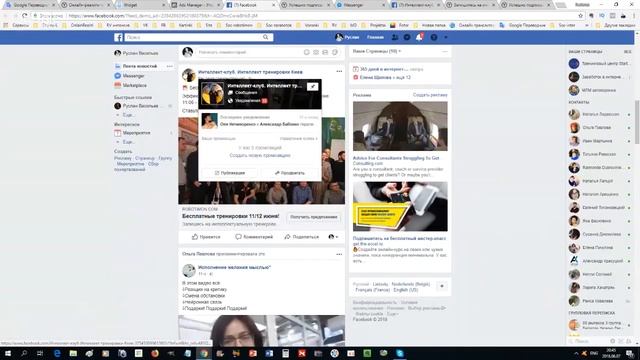The height and width of the screenshot is (360, 640).
Task: Open Уведомления in the page hover card
Action: [248, 100]
